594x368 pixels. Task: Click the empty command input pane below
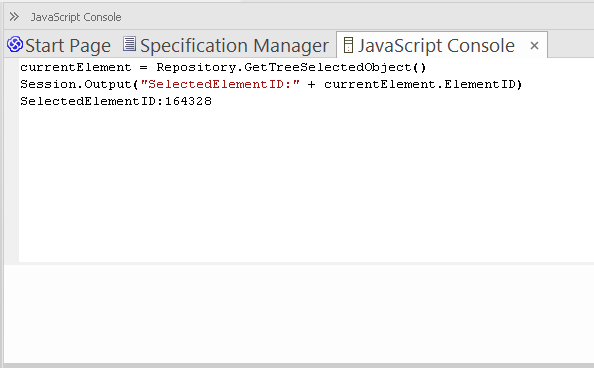[299, 314]
